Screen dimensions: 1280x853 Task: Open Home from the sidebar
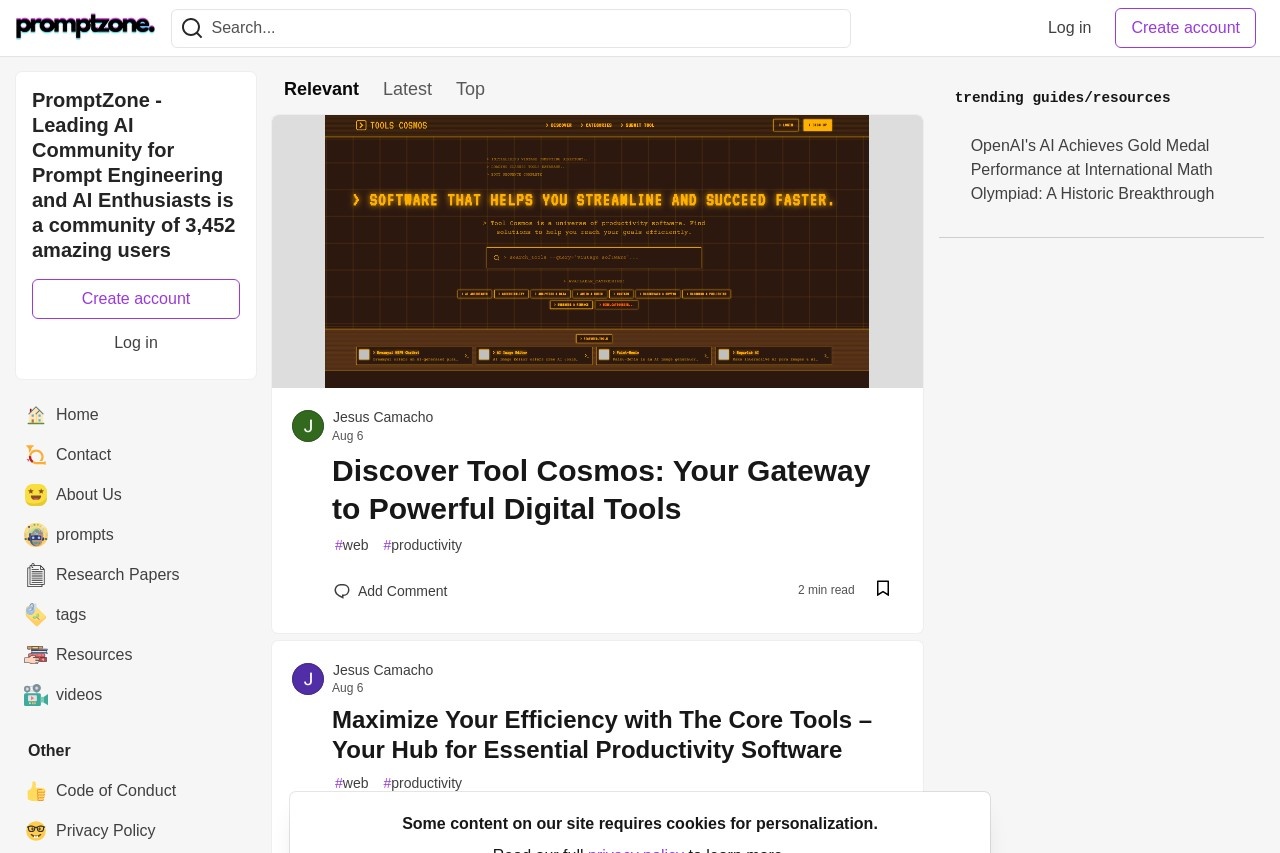click(x=136, y=415)
